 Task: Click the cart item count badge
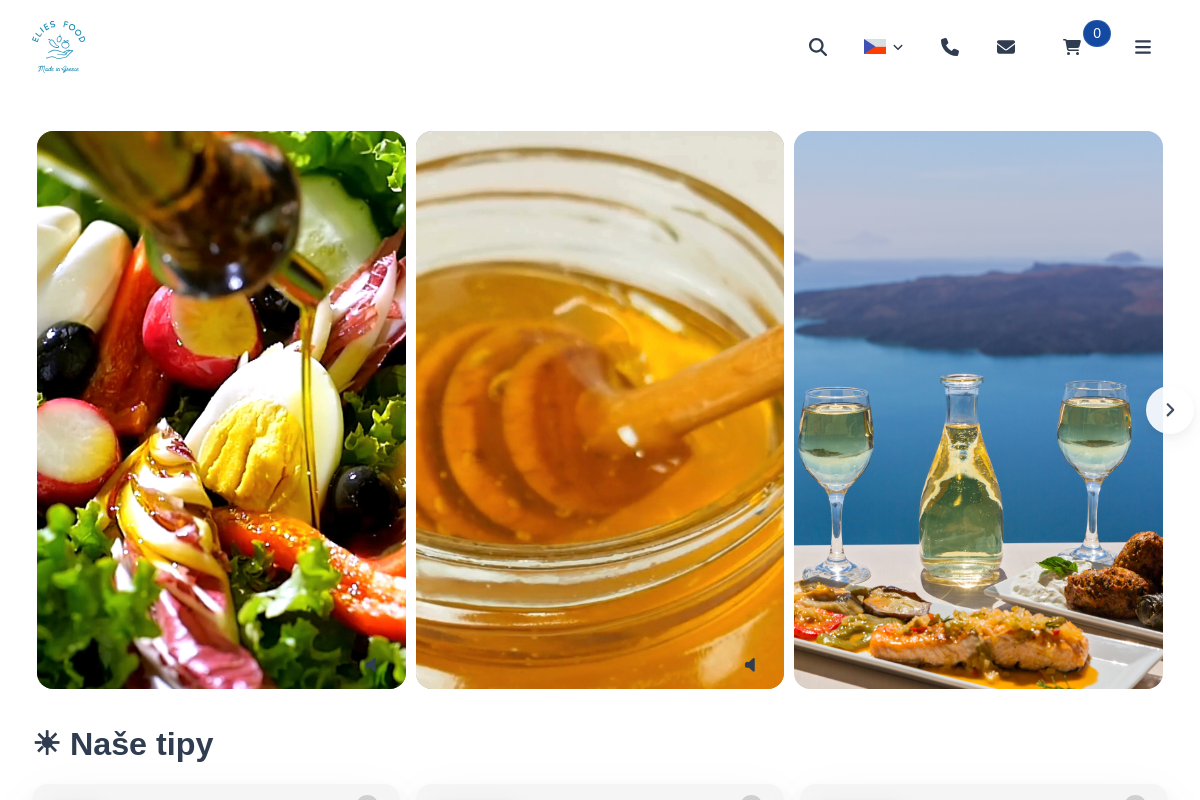[x=1097, y=33]
